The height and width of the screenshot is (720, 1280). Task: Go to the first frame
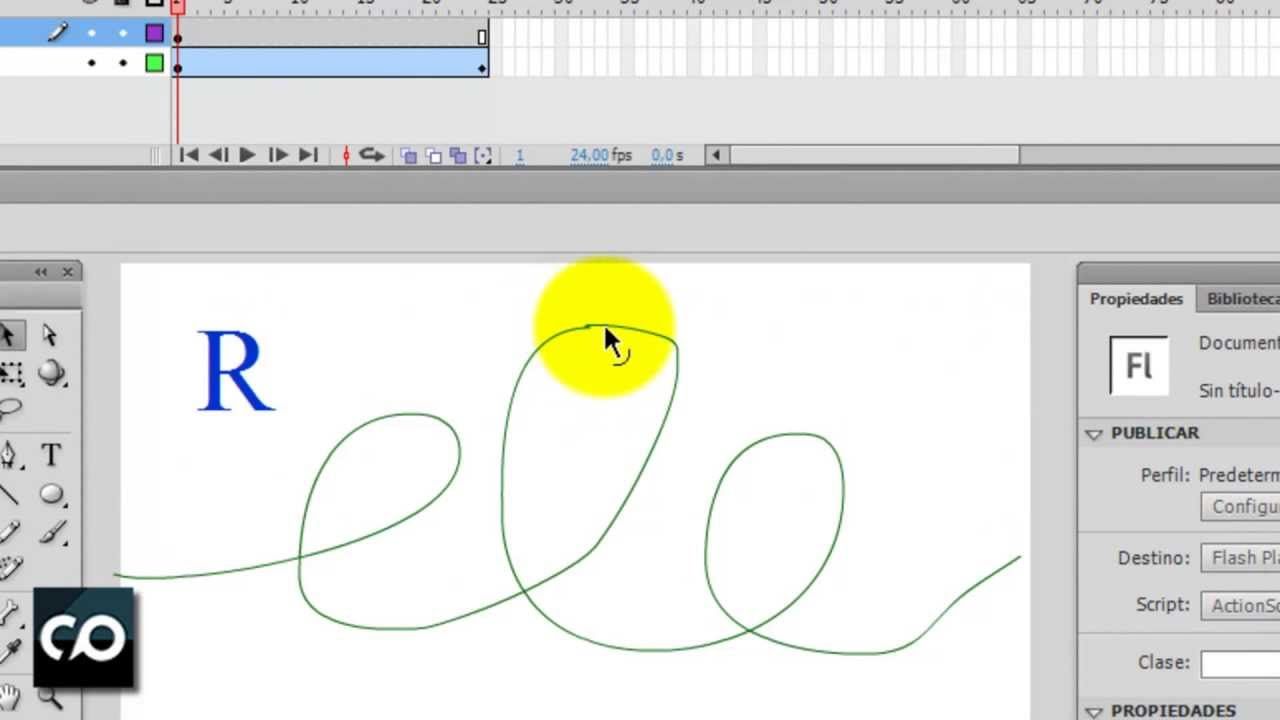pyautogui.click(x=188, y=155)
